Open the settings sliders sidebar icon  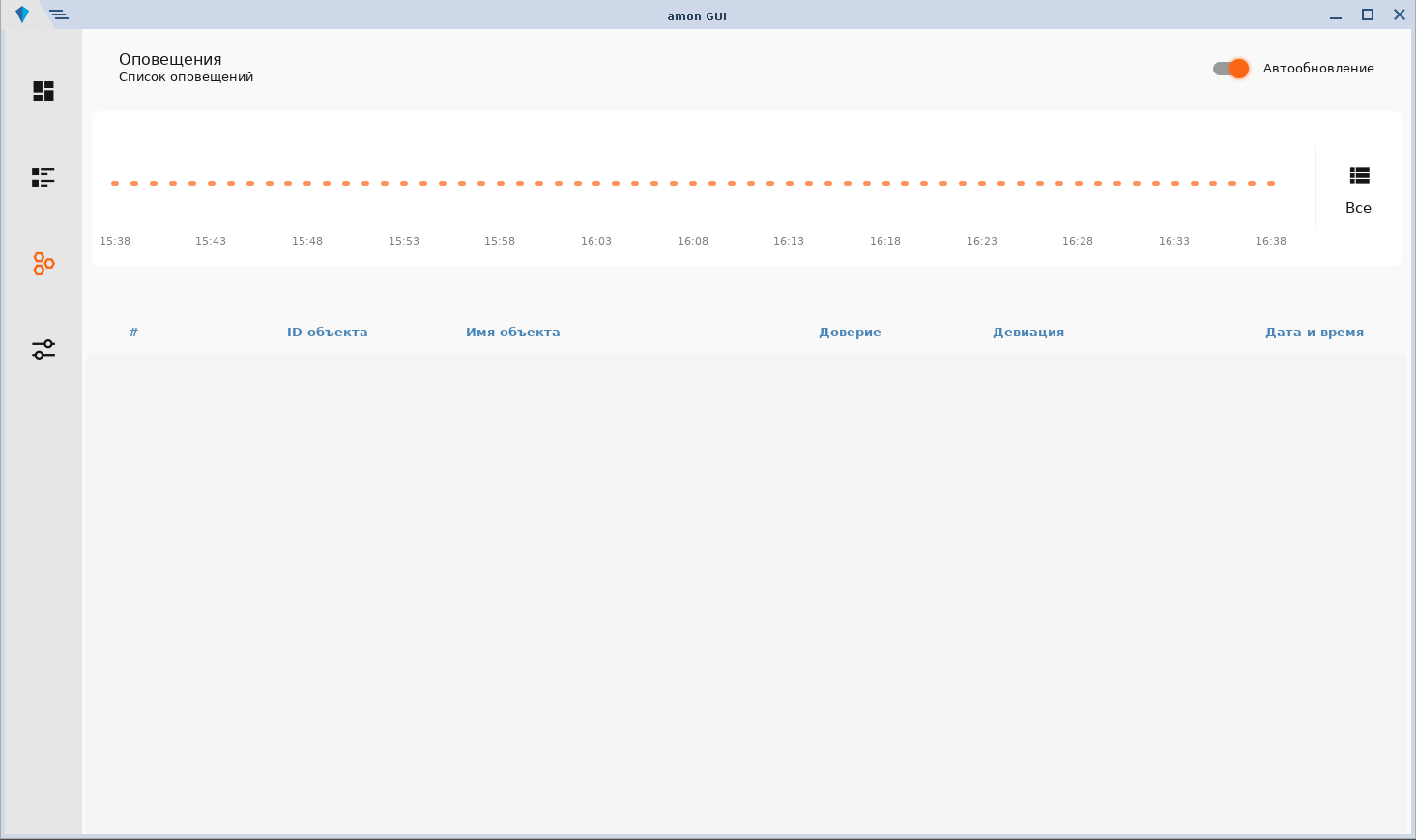tap(43, 349)
